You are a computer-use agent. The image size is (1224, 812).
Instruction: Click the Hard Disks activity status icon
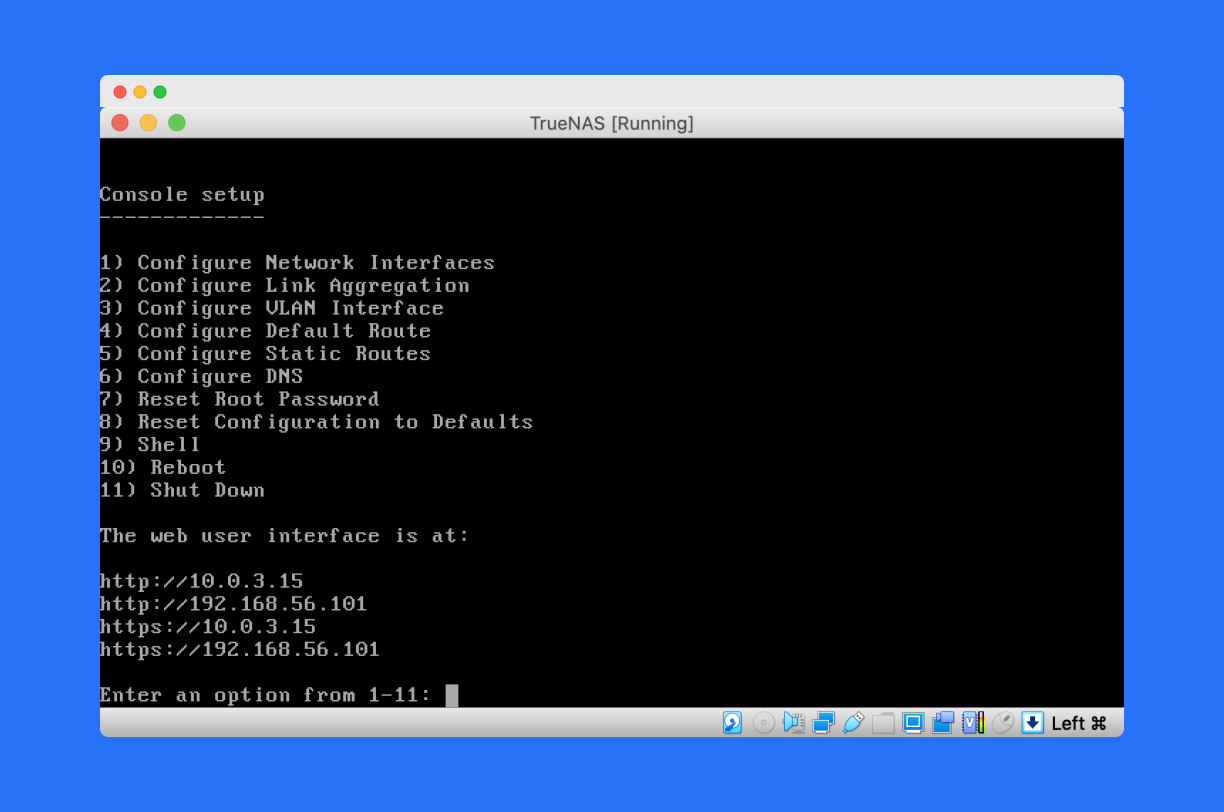pyautogui.click(x=733, y=722)
